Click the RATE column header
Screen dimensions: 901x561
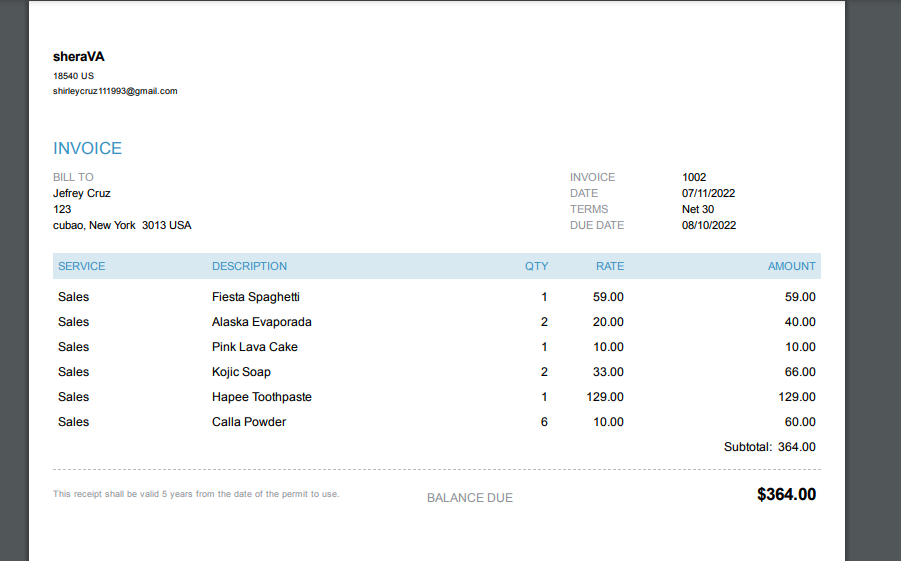tap(610, 266)
